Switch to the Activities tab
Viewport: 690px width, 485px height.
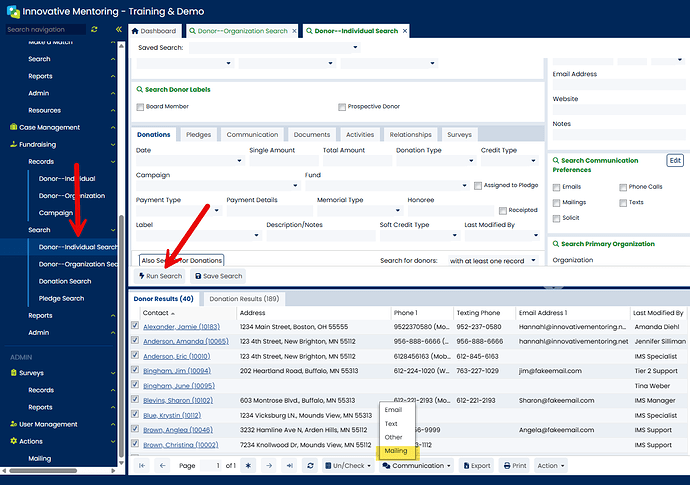(360, 135)
